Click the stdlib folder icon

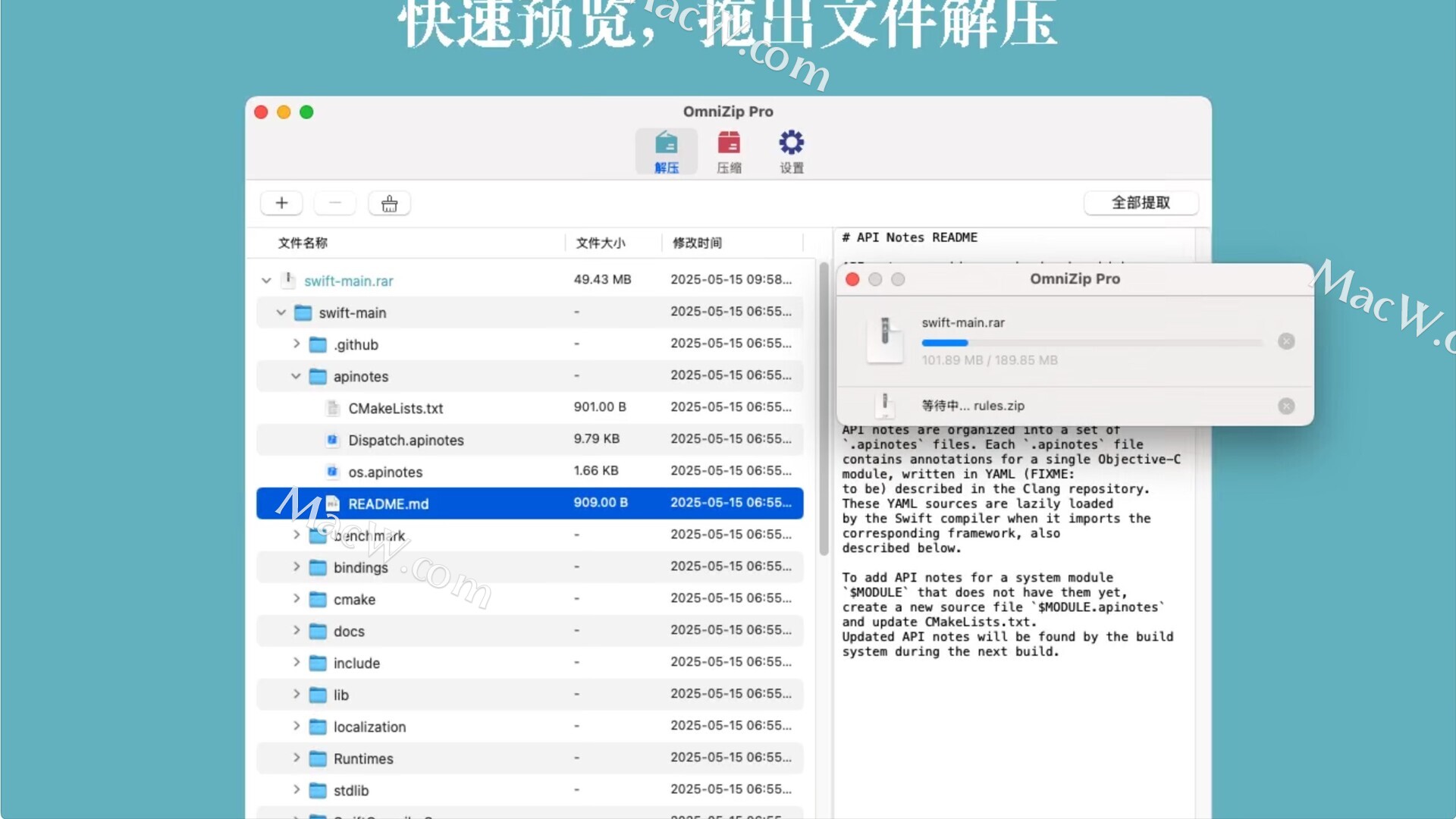click(318, 790)
